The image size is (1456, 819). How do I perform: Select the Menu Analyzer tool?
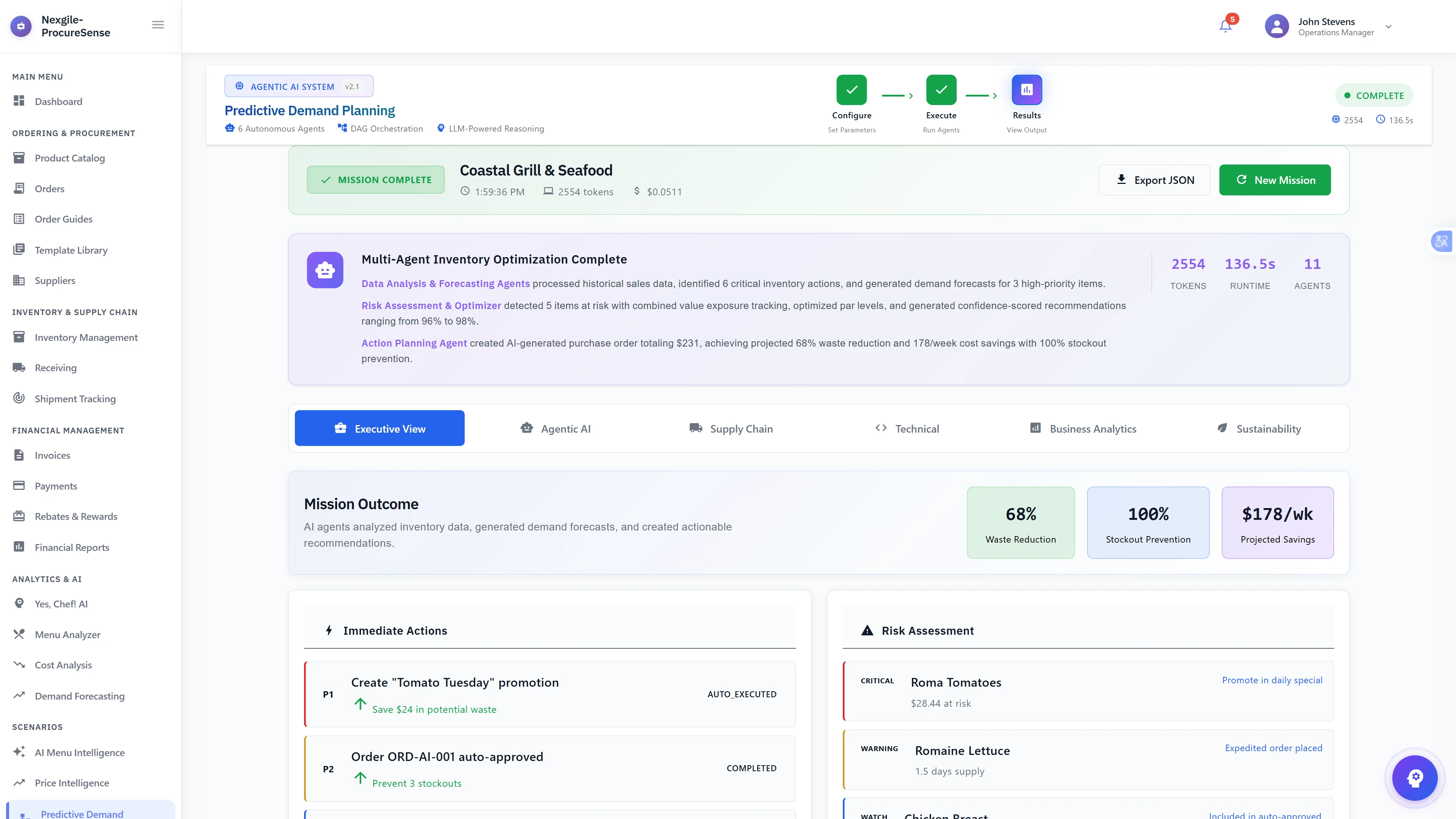67,635
